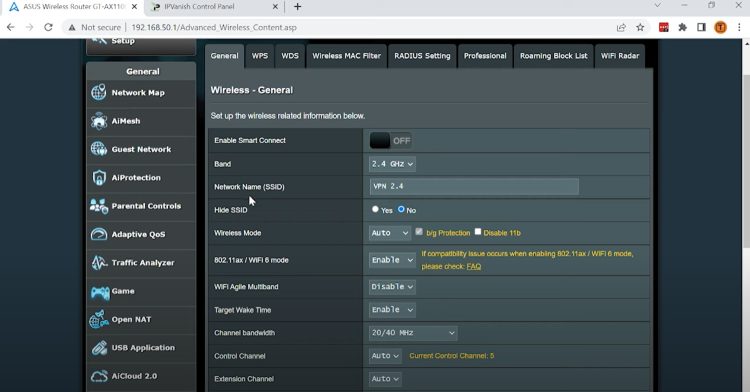Image resolution: width=750 pixels, height=392 pixels.
Task: Click USB Application icon in sidebar
Action: tap(99, 348)
